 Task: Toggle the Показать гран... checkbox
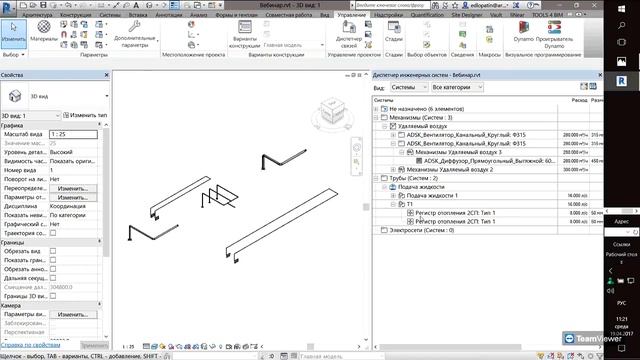coord(53,260)
